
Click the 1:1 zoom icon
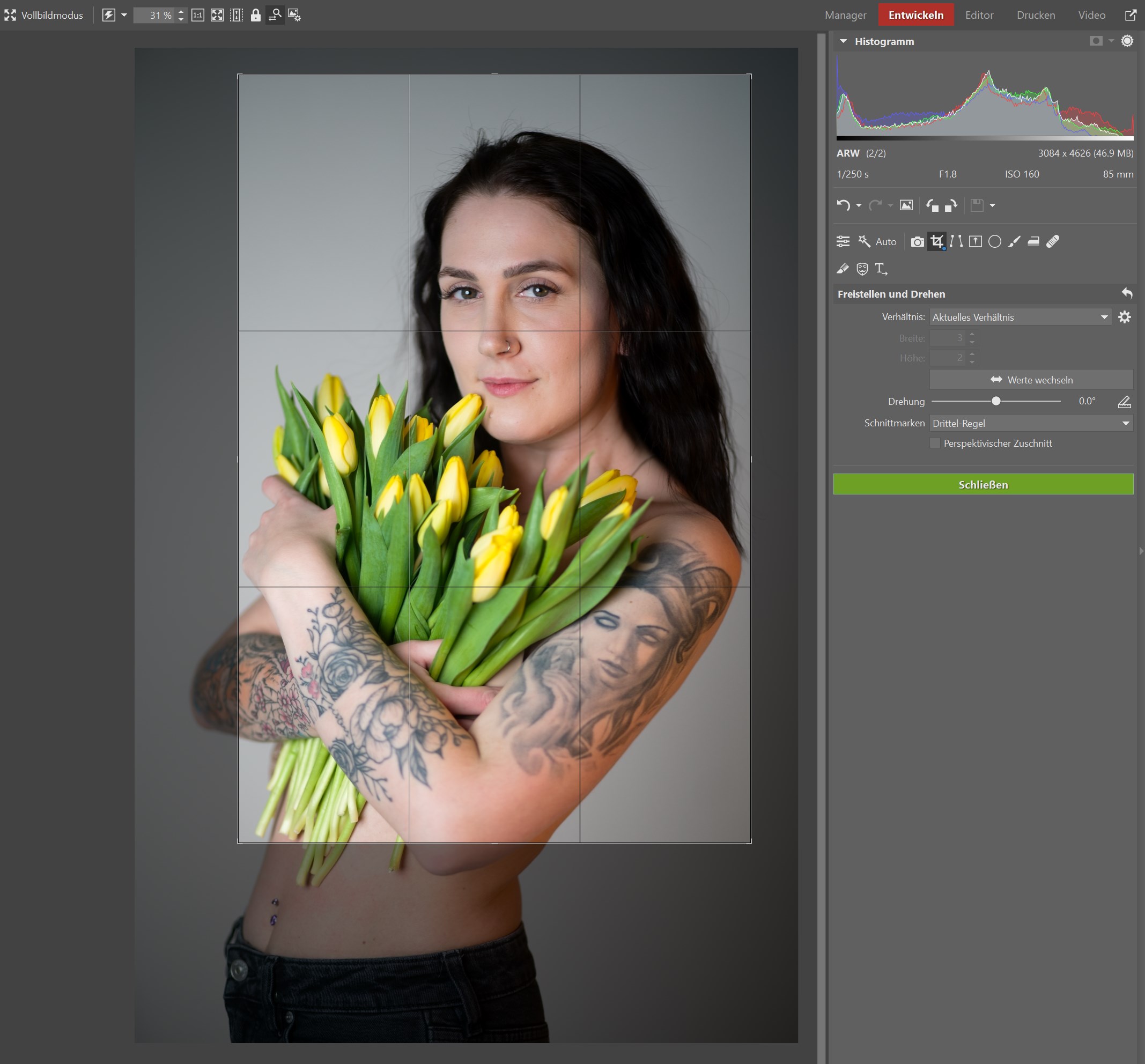click(197, 15)
